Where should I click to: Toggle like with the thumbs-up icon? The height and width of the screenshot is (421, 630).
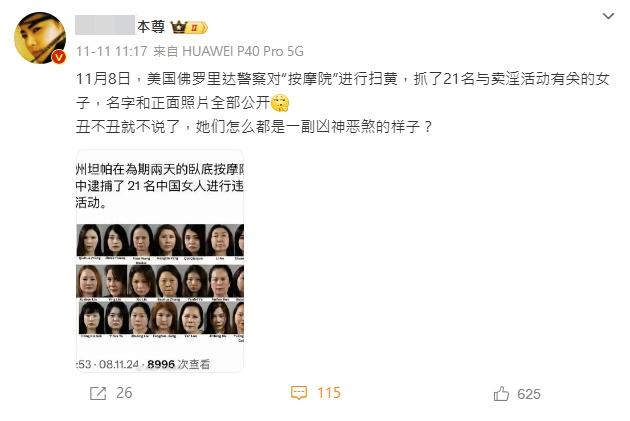[501, 394]
